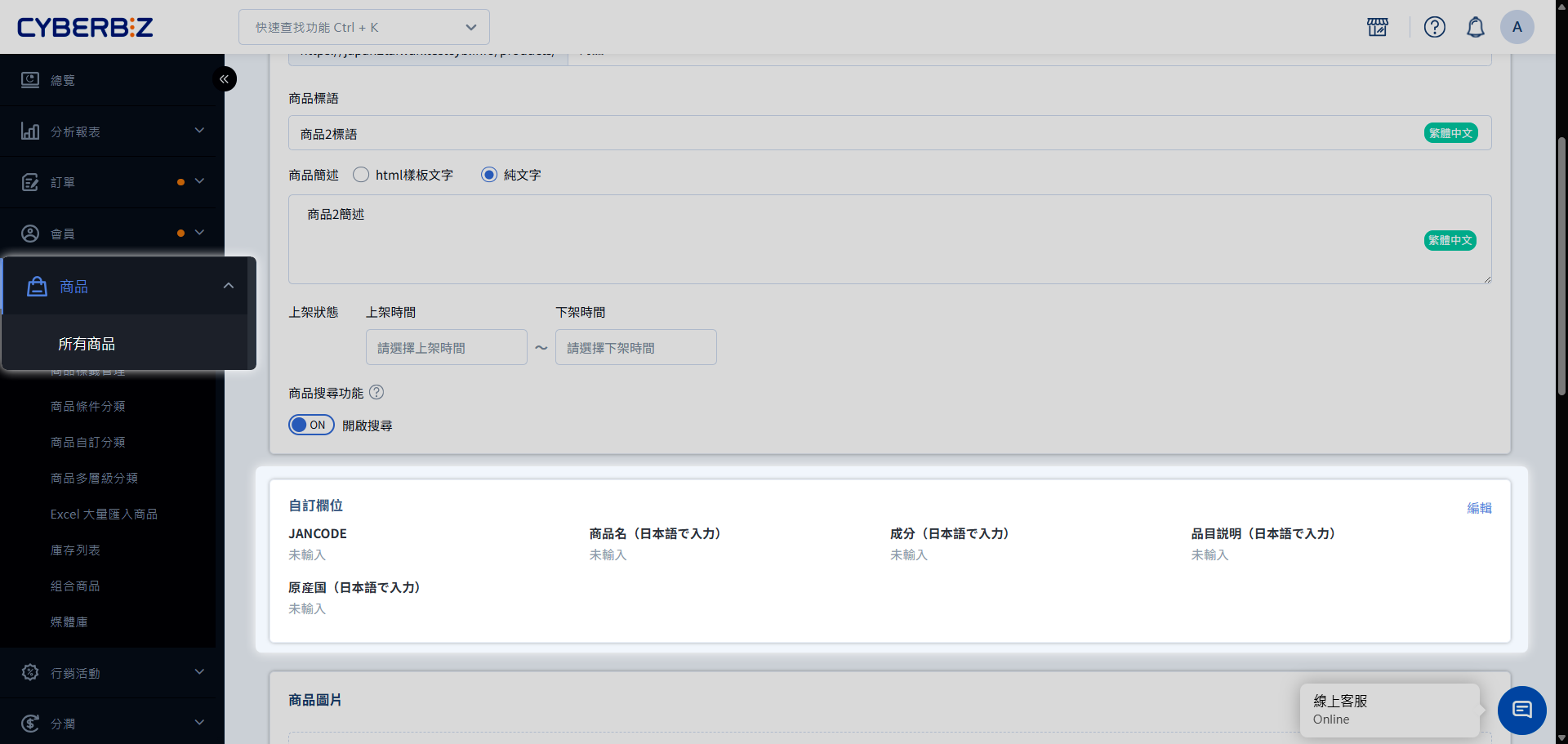Screen dimensions: 1568x744
Task: Go to 商品多層級分類 menu item
Action: click(94, 478)
